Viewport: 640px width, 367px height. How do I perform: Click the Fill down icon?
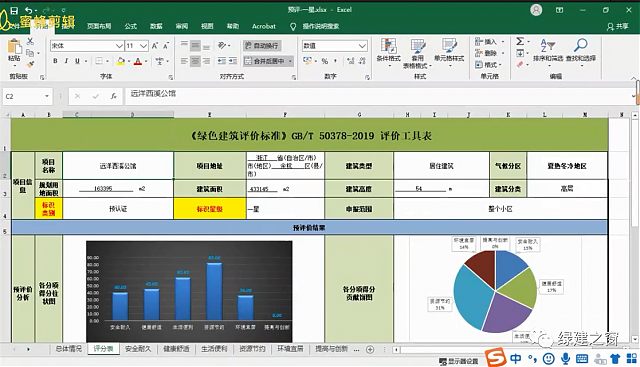click(x=520, y=53)
